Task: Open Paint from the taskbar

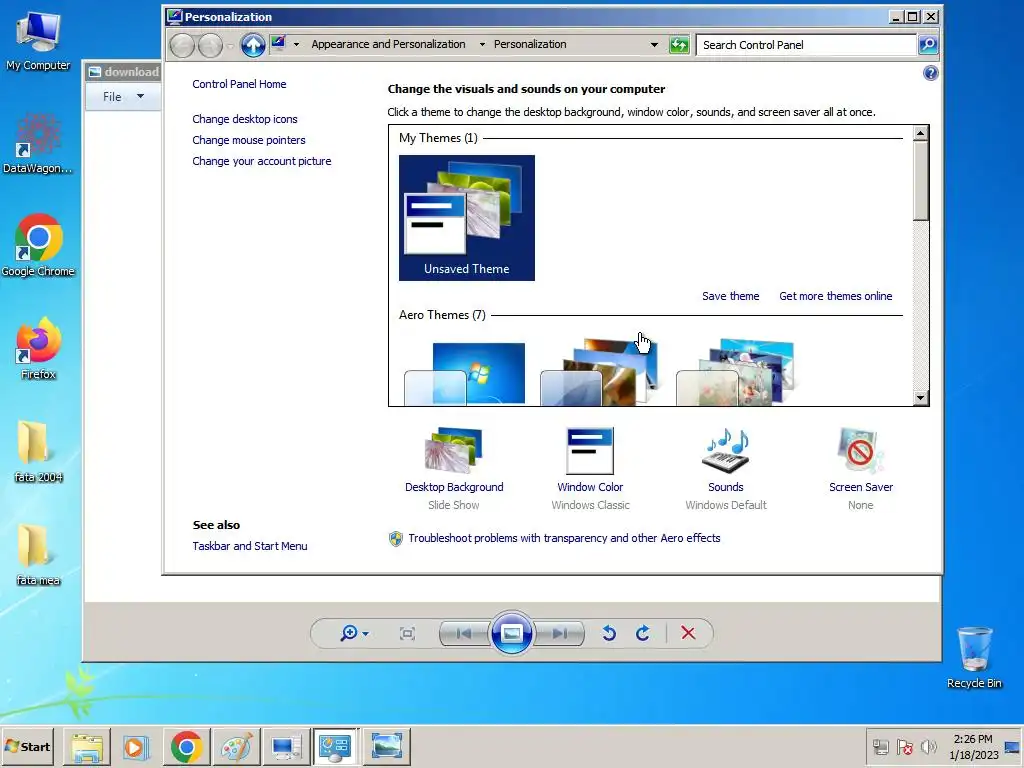Action: 236,747
